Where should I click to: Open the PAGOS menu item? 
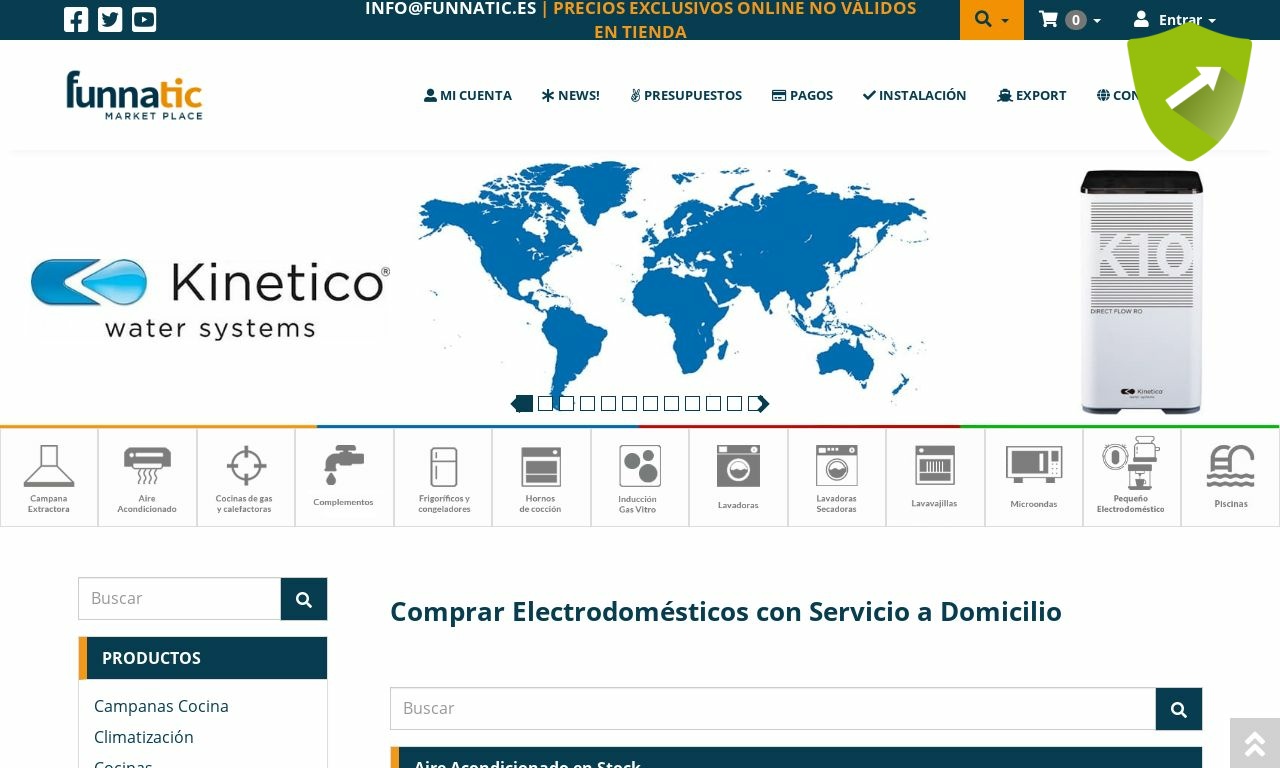click(x=802, y=95)
